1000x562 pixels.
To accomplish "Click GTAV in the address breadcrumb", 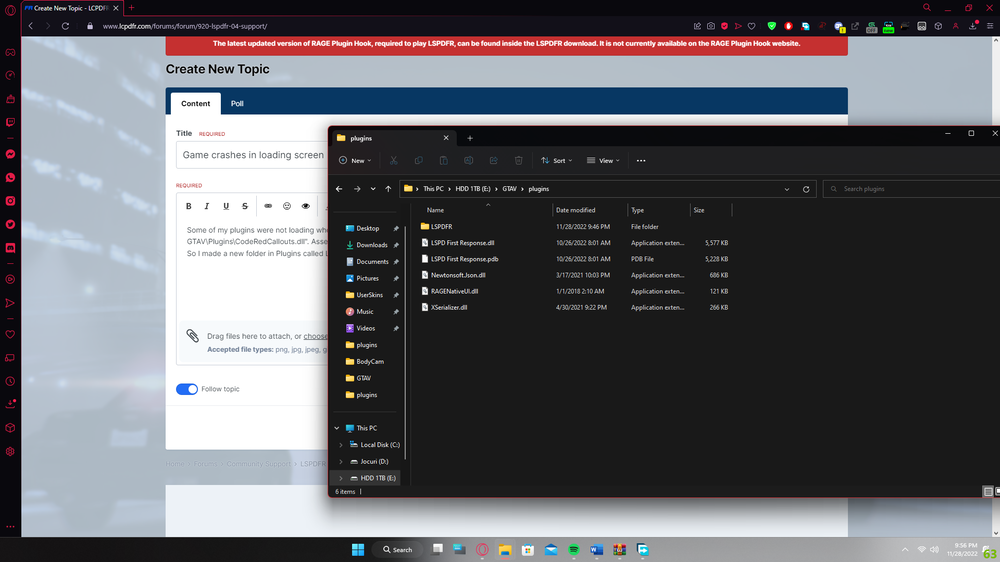I will tap(509, 188).
